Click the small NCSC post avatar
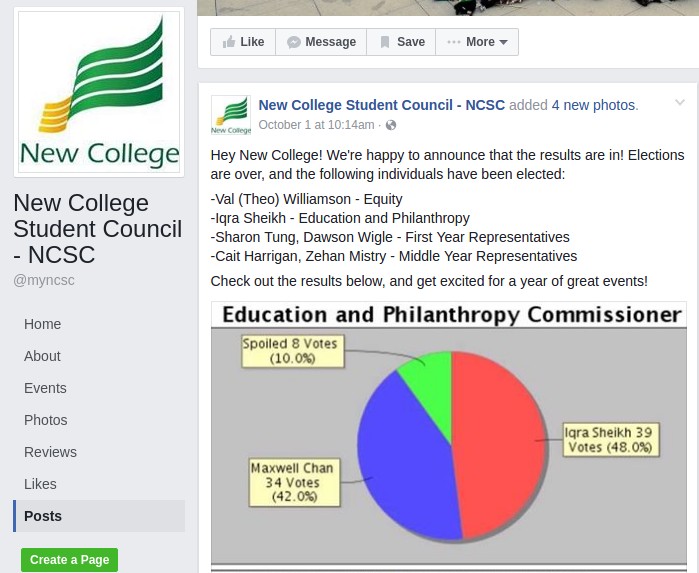The image size is (699, 573). pyautogui.click(x=231, y=115)
